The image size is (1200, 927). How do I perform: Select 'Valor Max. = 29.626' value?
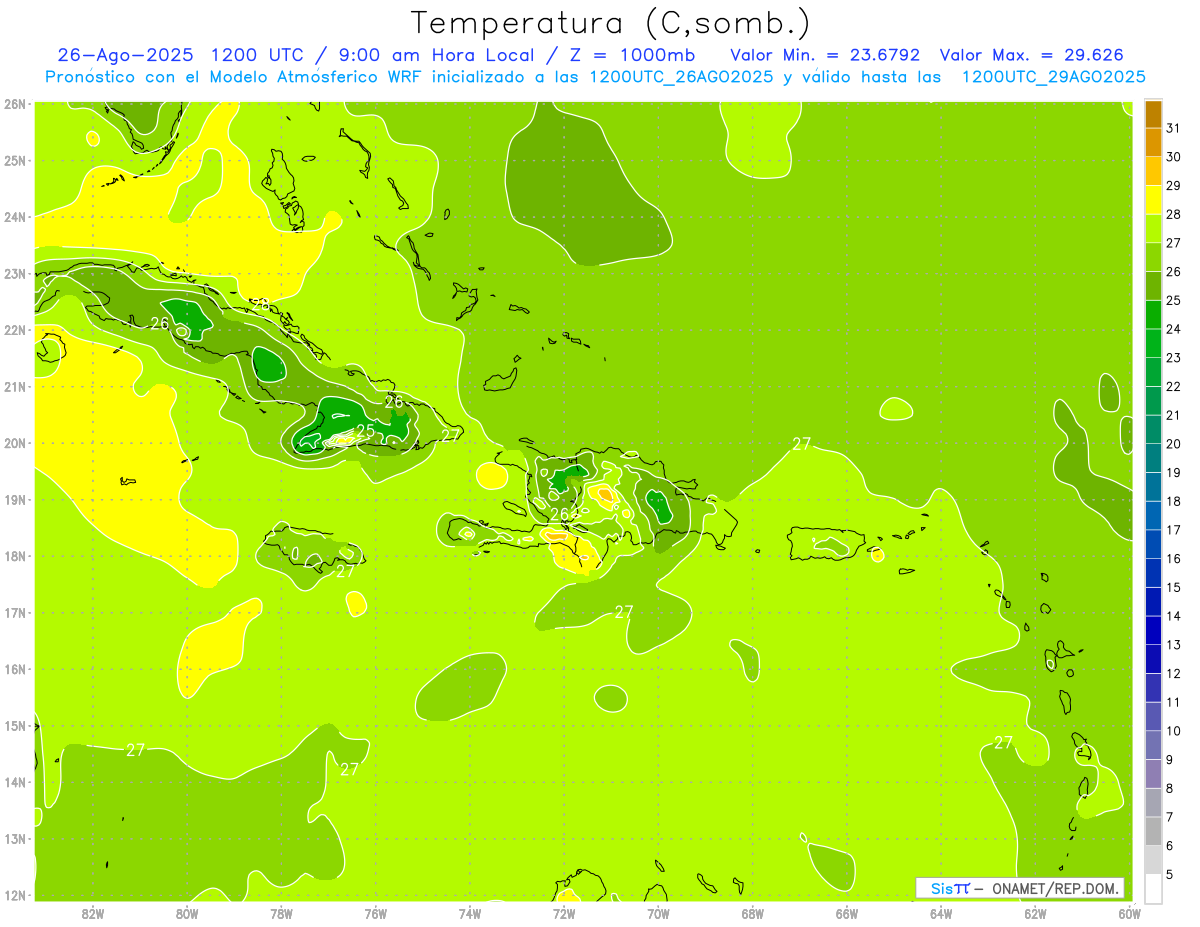click(1032, 55)
